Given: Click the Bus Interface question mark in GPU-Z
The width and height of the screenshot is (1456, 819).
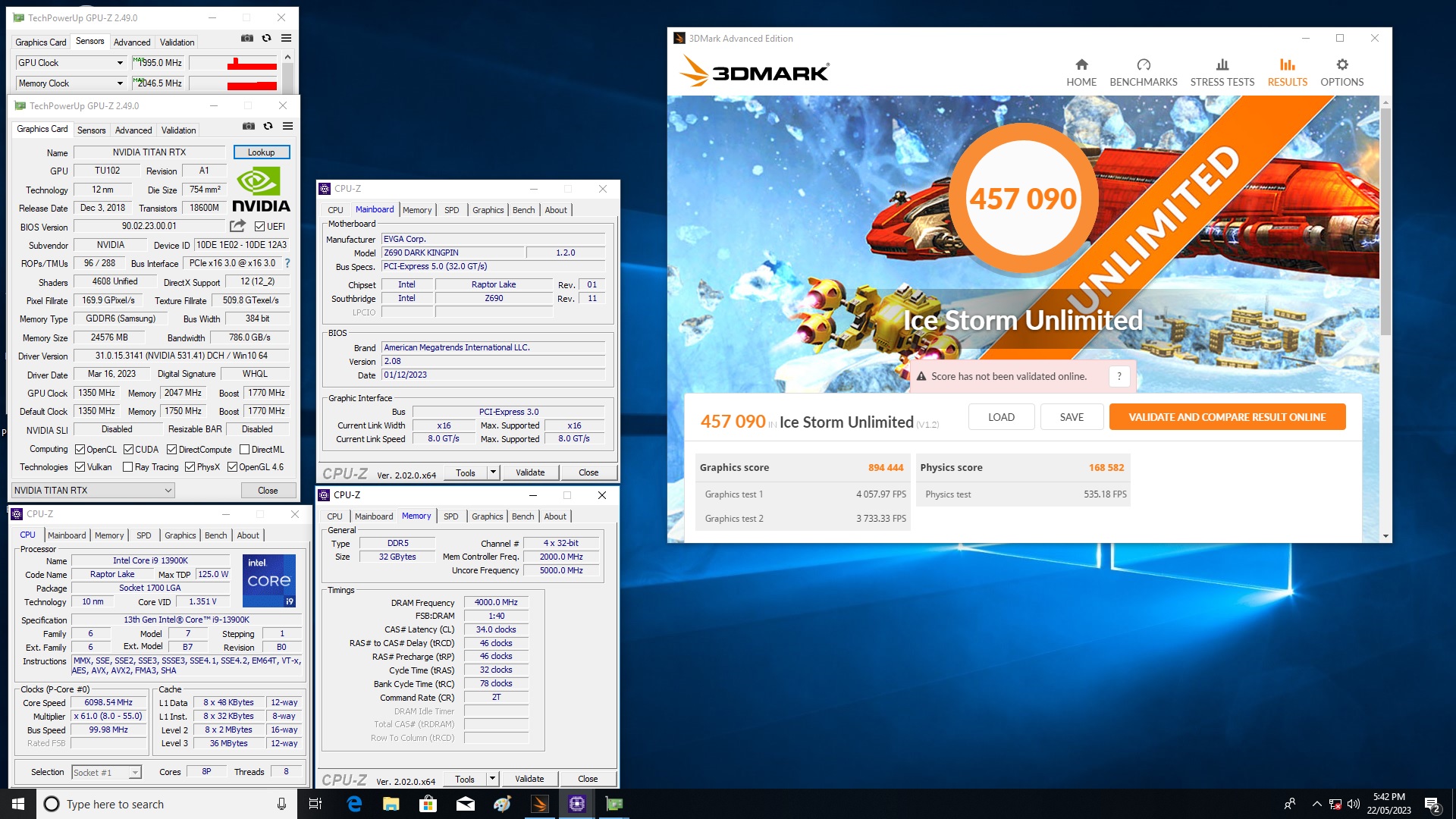Looking at the screenshot, I should (x=287, y=263).
